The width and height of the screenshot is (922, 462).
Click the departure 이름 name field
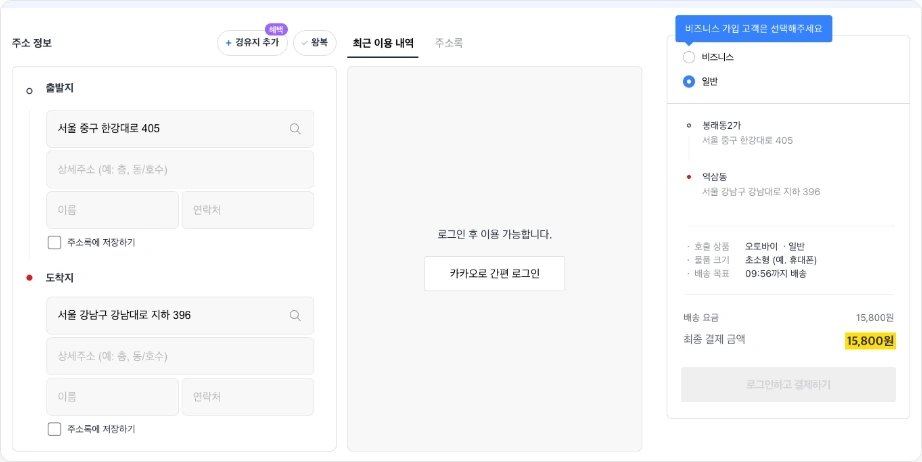(x=112, y=210)
